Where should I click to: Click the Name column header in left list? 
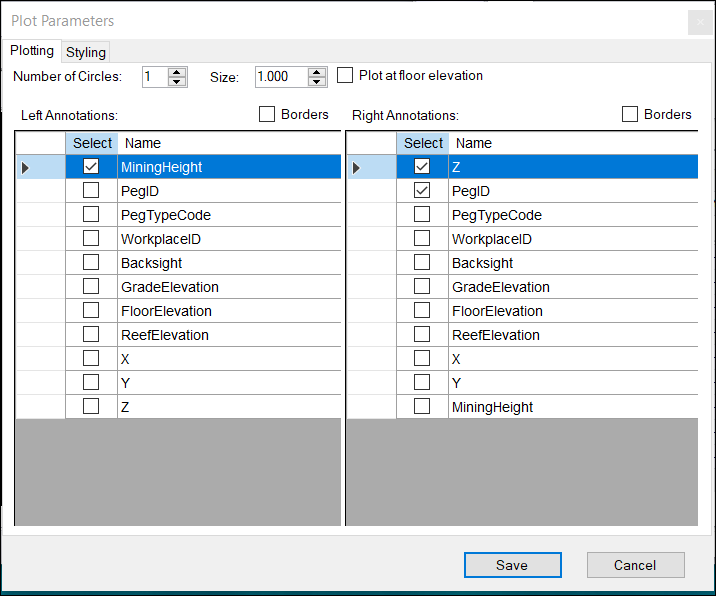point(228,144)
